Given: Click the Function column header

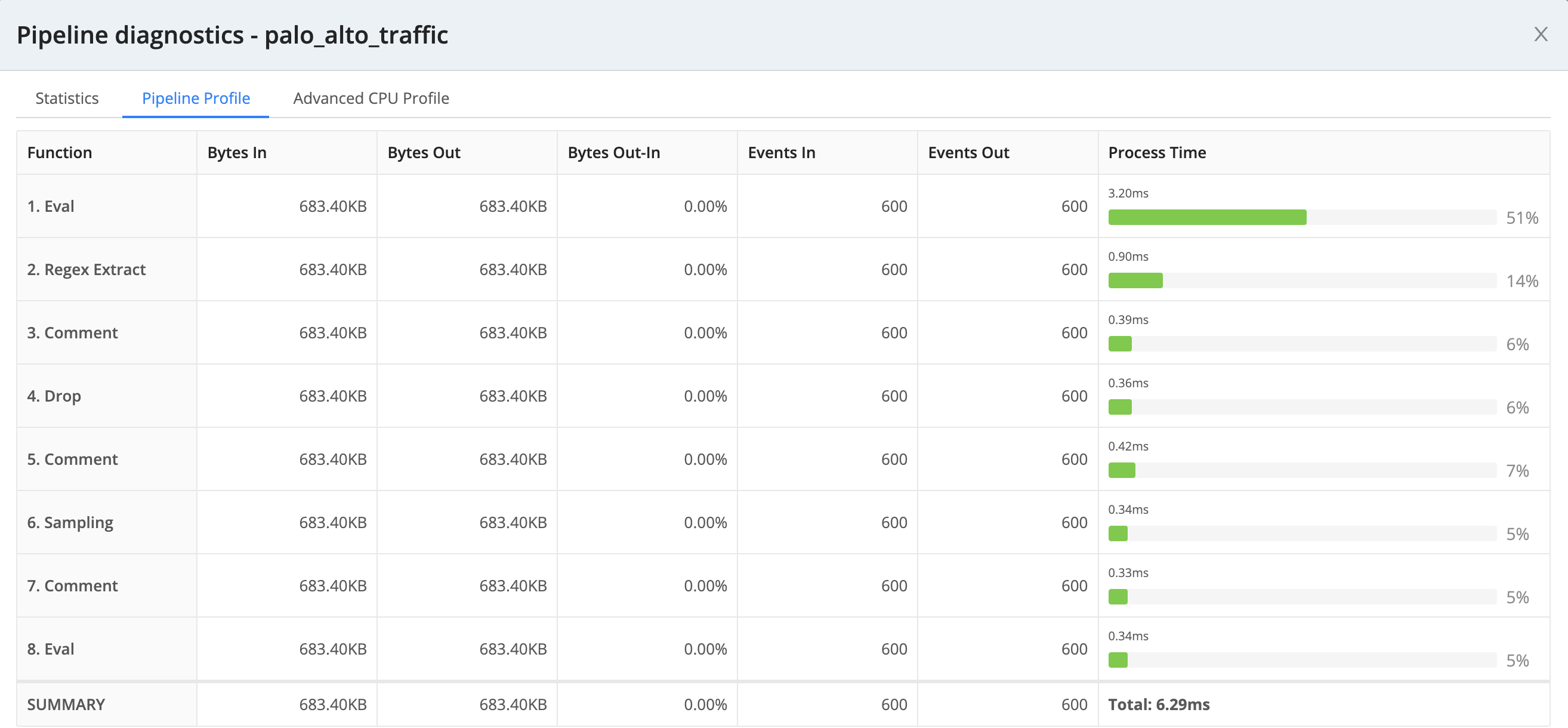Looking at the screenshot, I should click(x=60, y=152).
